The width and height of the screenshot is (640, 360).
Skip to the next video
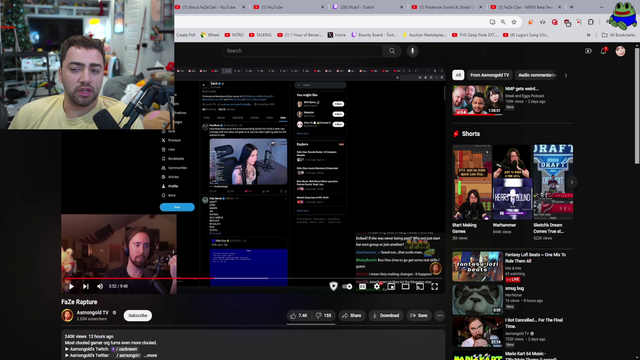point(86,287)
